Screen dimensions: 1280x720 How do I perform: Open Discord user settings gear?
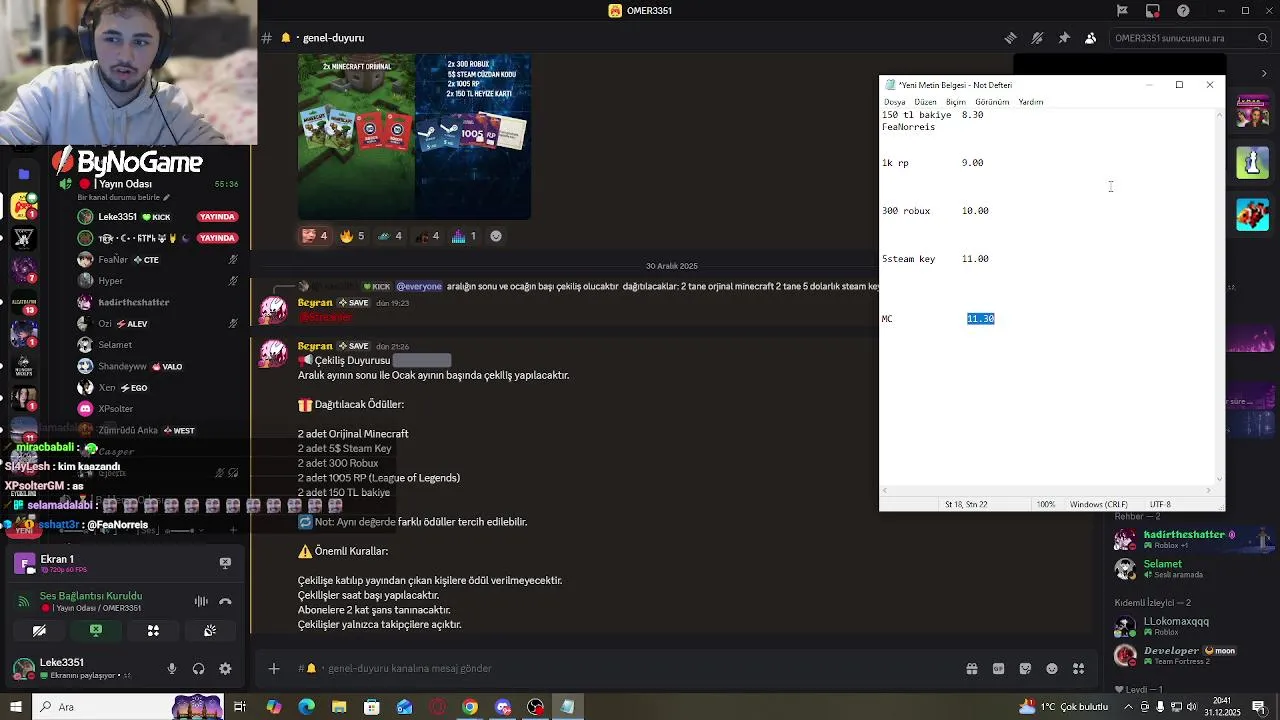point(225,668)
